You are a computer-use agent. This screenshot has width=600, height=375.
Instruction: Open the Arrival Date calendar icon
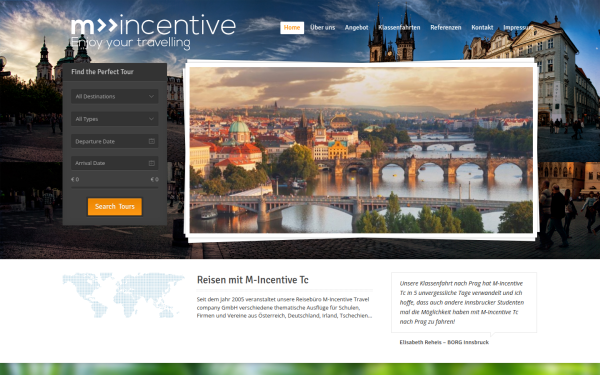pyautogui.click(x=152, y=163)
